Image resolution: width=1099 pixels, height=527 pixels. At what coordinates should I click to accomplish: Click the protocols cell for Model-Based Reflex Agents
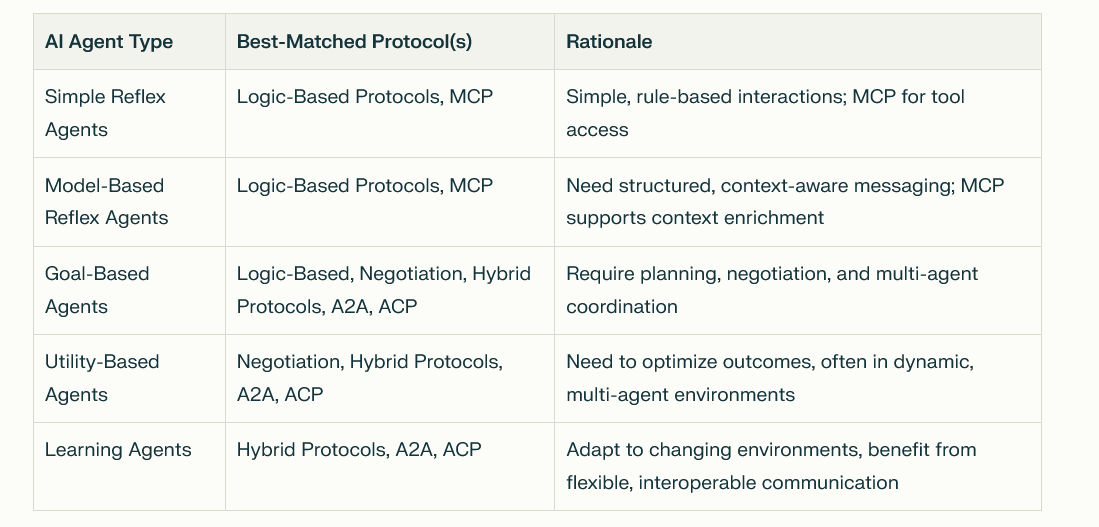tap(365, 185)
